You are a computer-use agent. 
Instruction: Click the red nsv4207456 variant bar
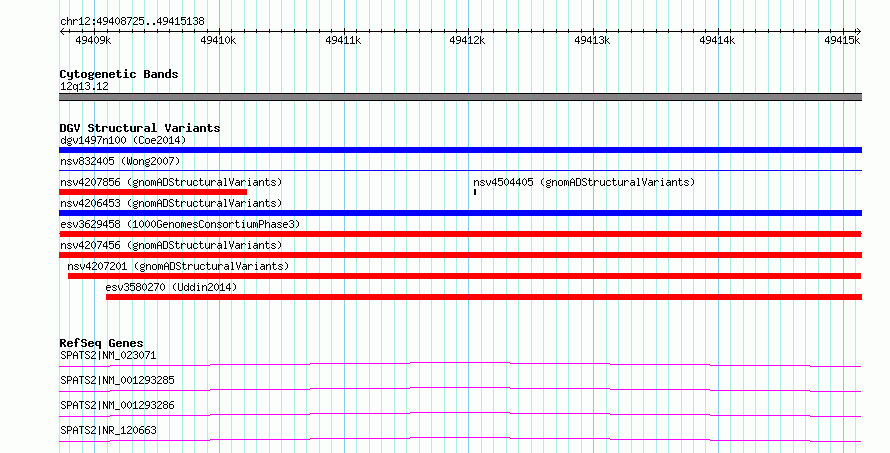coord(460,255)
